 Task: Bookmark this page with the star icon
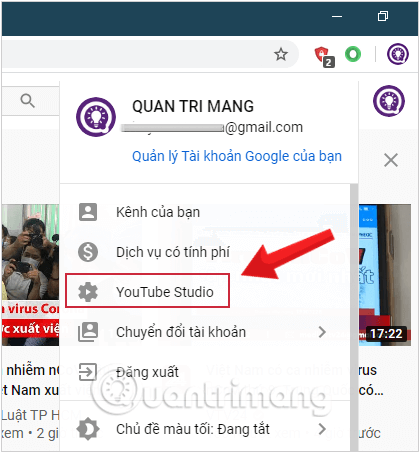[281, 54]
